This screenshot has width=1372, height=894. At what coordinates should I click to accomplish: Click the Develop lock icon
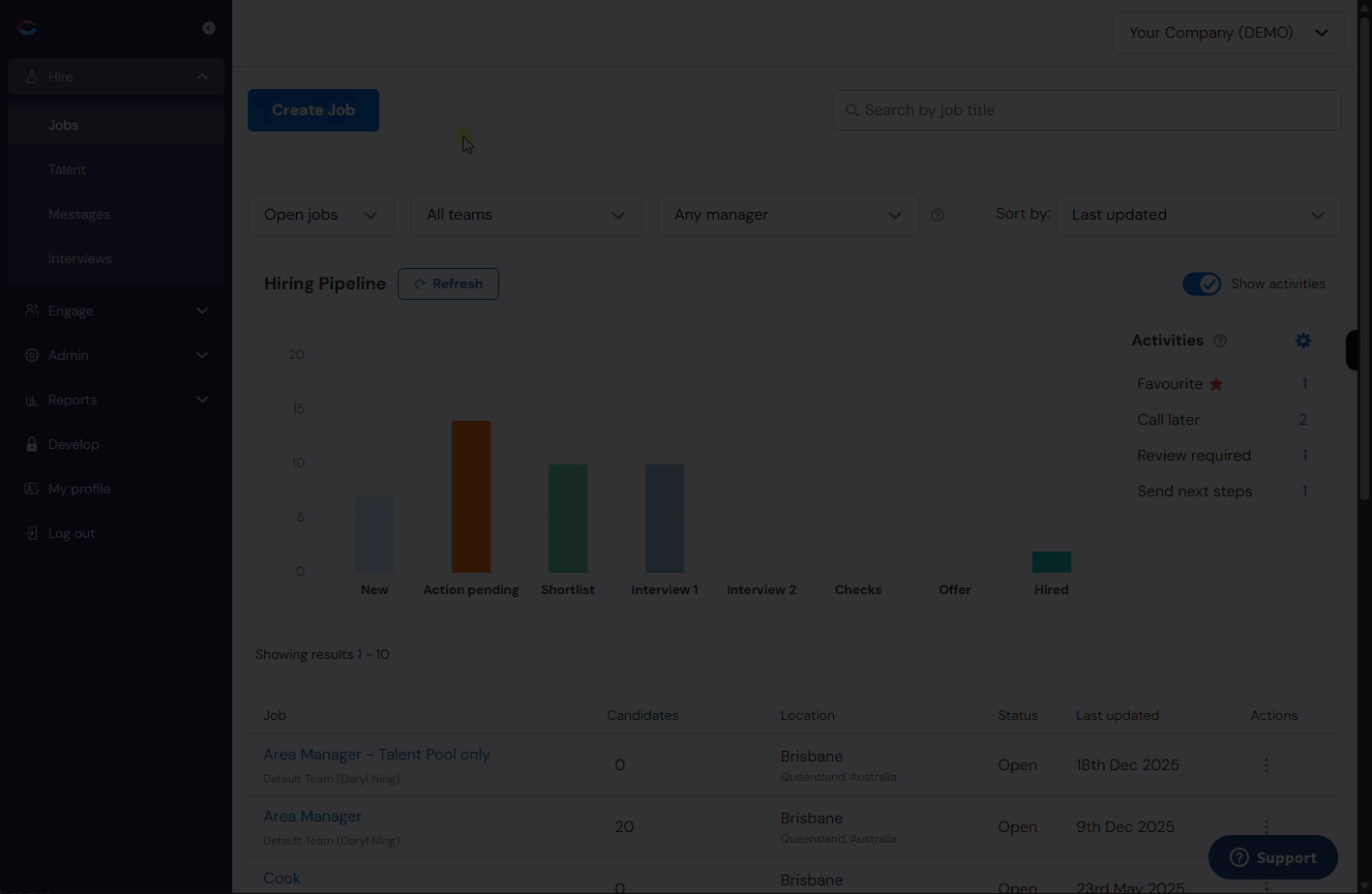coord(31,444)
